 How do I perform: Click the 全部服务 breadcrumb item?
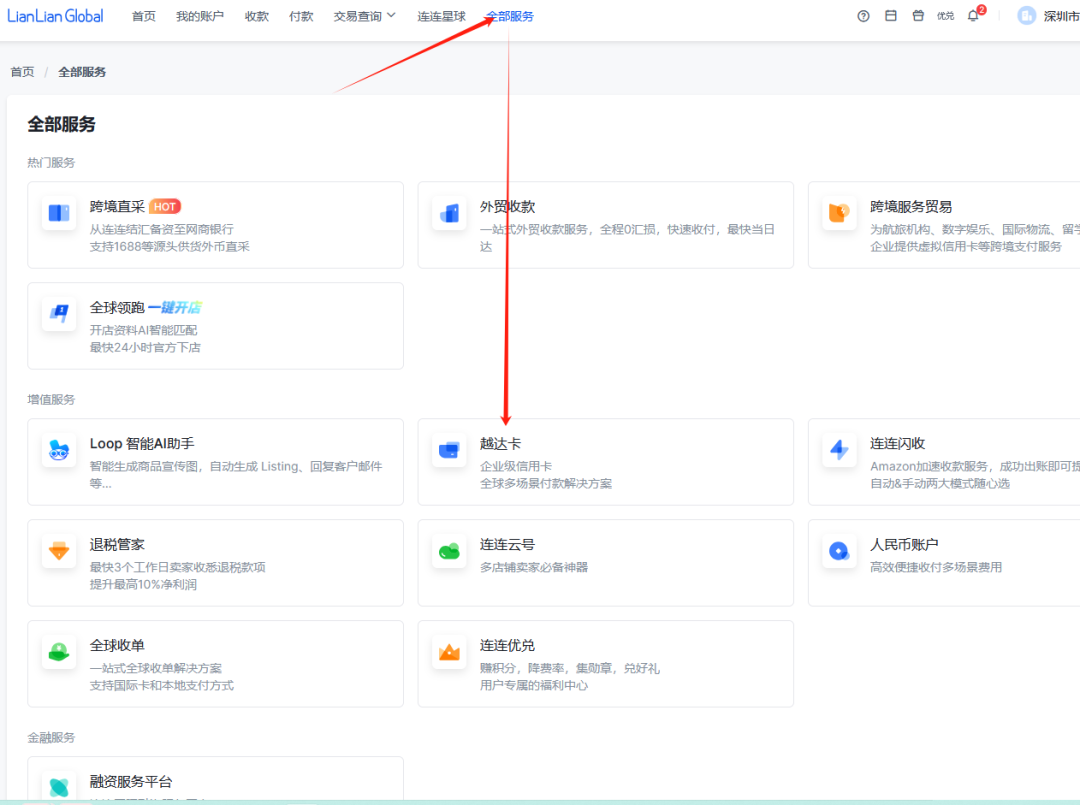[82, 72]
